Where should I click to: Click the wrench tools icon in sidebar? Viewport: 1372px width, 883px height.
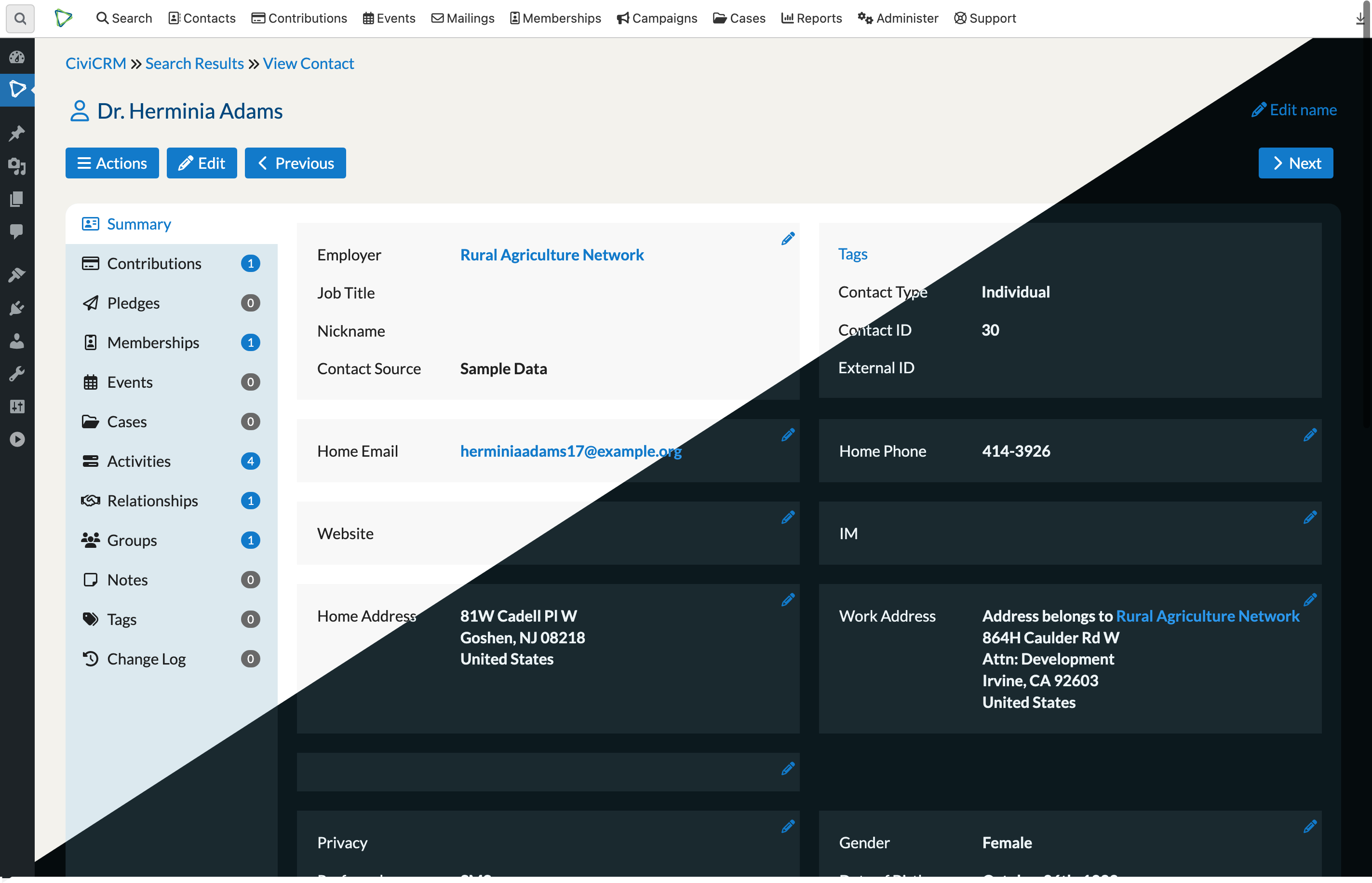coord(17,374)
